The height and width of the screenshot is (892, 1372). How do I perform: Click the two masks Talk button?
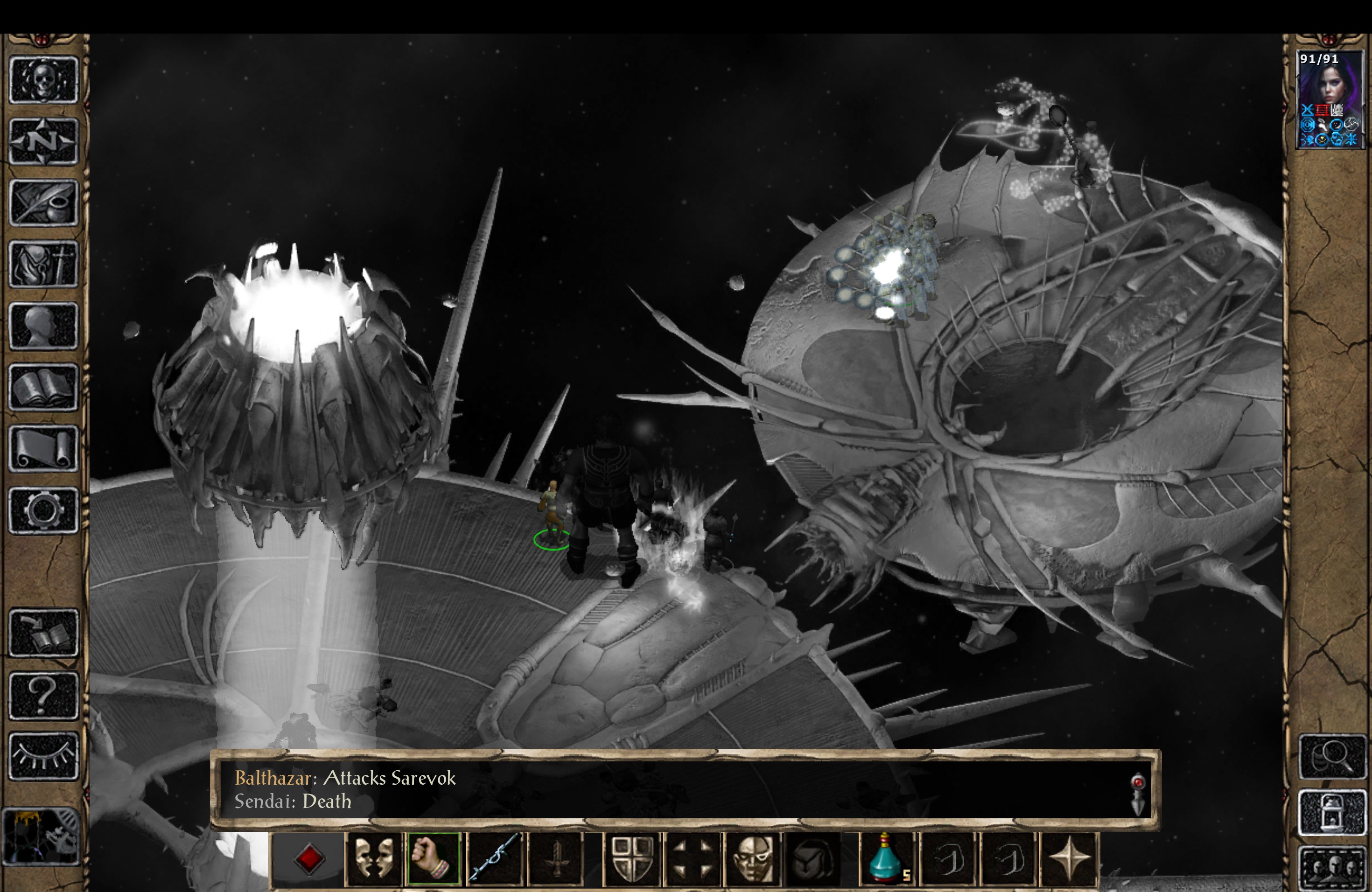[373, 859]
